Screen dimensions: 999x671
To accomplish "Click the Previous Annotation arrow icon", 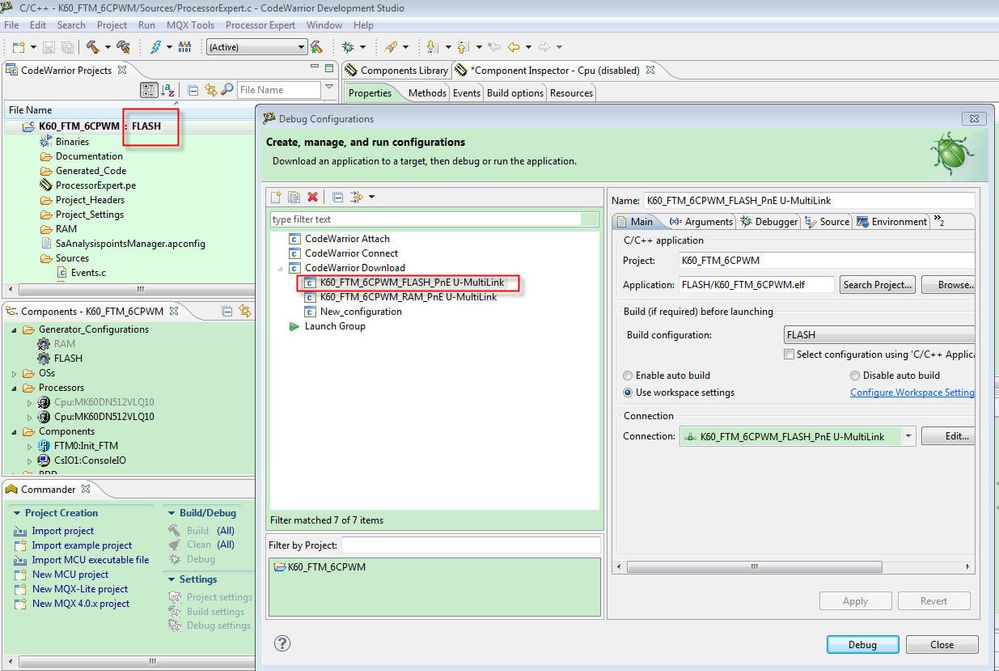I will (463, 47).
